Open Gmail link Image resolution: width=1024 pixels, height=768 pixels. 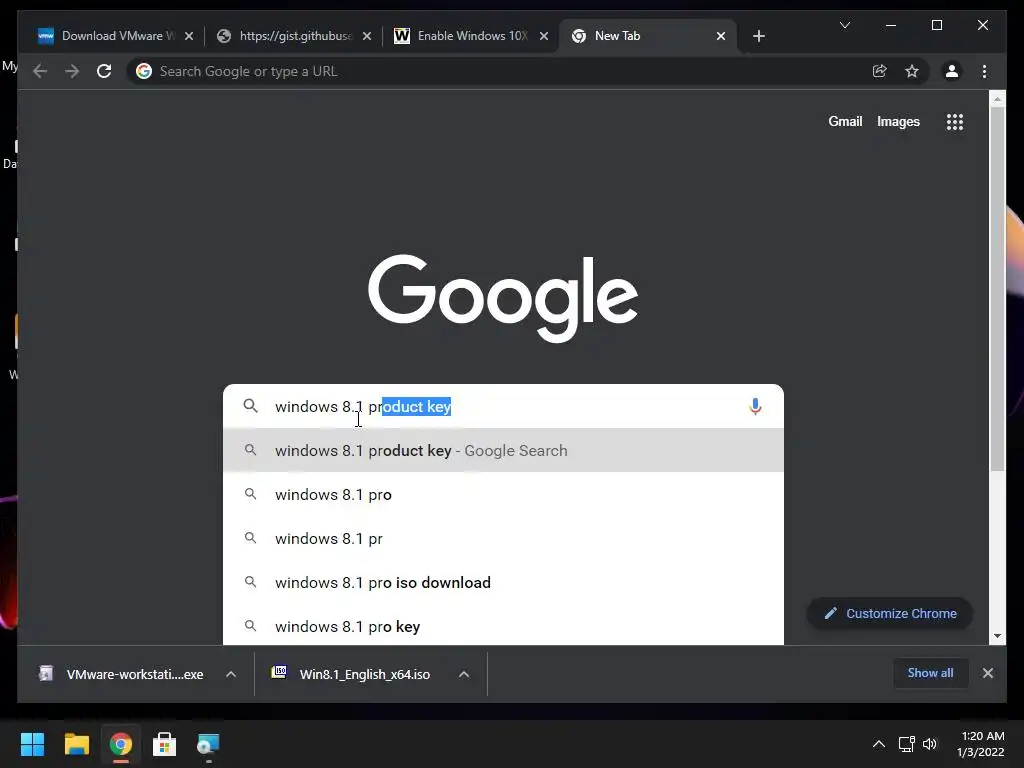pyautogui.click(x=845, y=121)
